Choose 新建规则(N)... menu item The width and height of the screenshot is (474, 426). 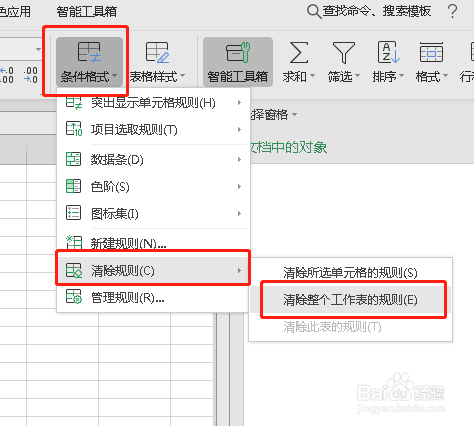(x=153, y=243)
